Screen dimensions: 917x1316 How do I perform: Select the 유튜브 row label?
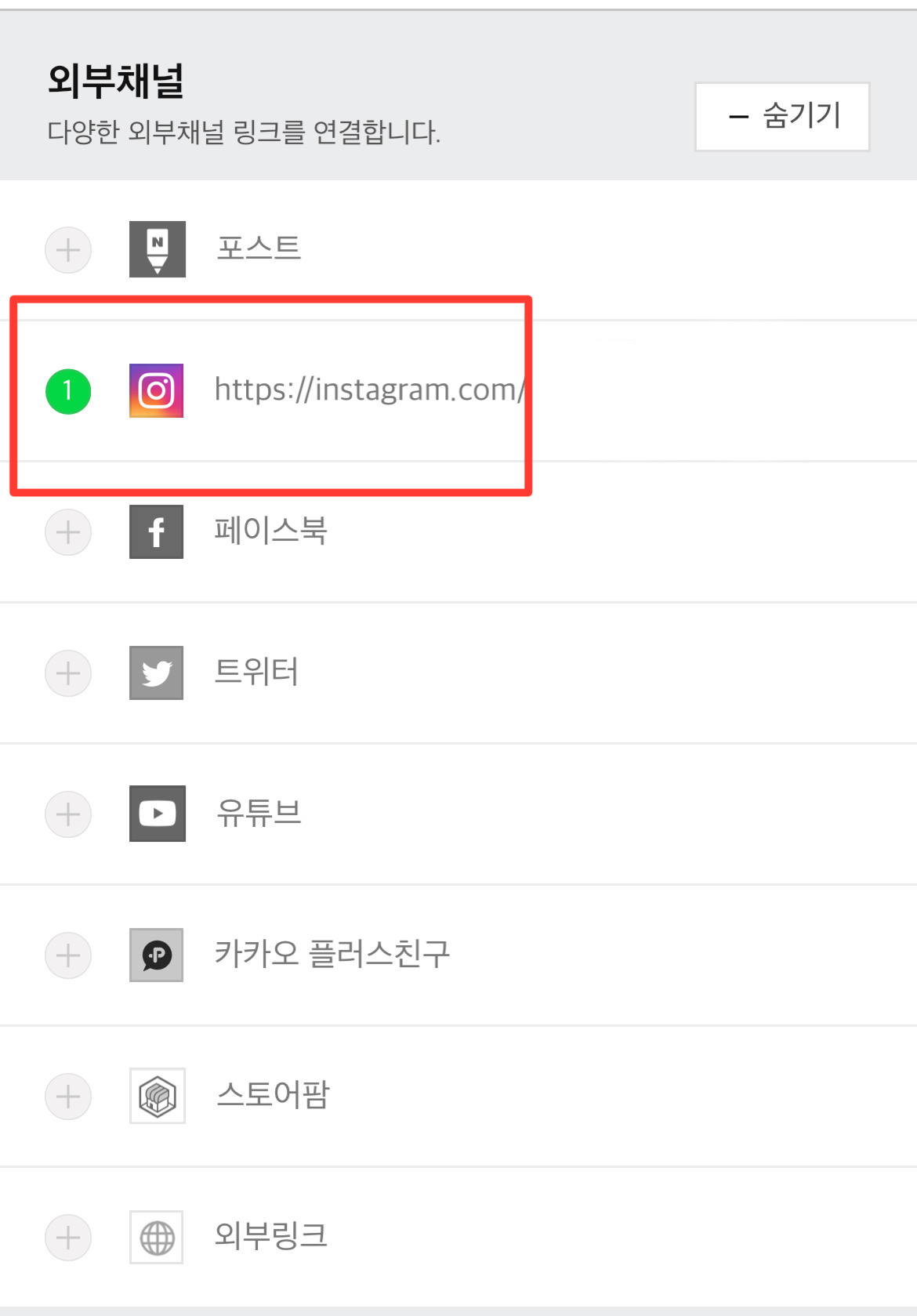coord(259,813)
